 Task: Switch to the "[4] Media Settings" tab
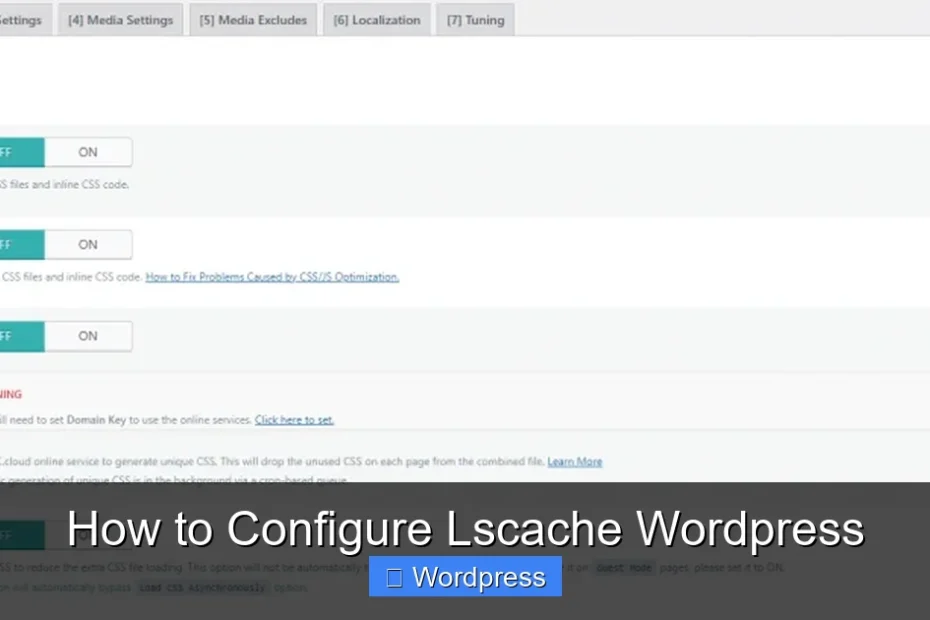pos(120,19)
